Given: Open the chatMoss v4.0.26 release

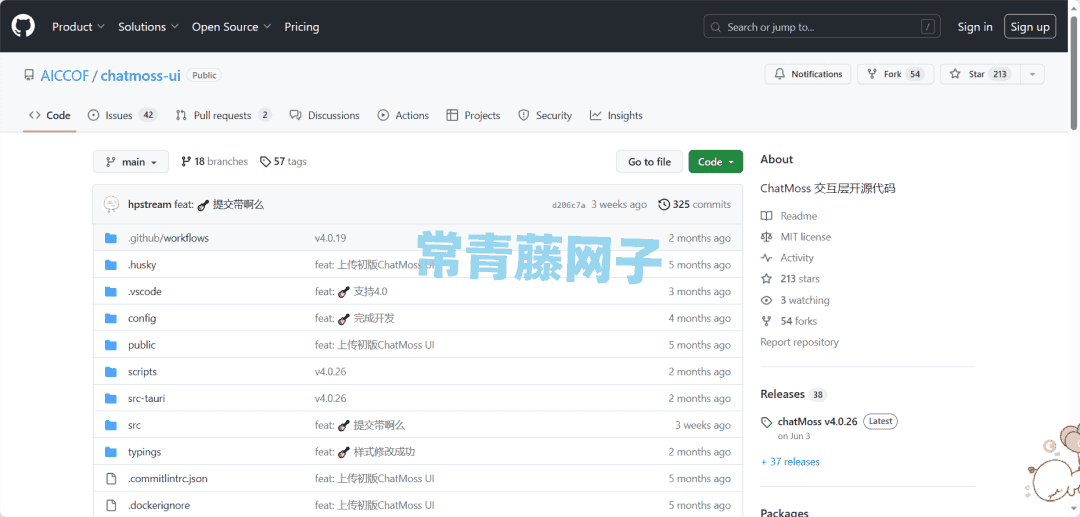Looking at the screenshot, I should pyautogui.click(x=818, y=421).
